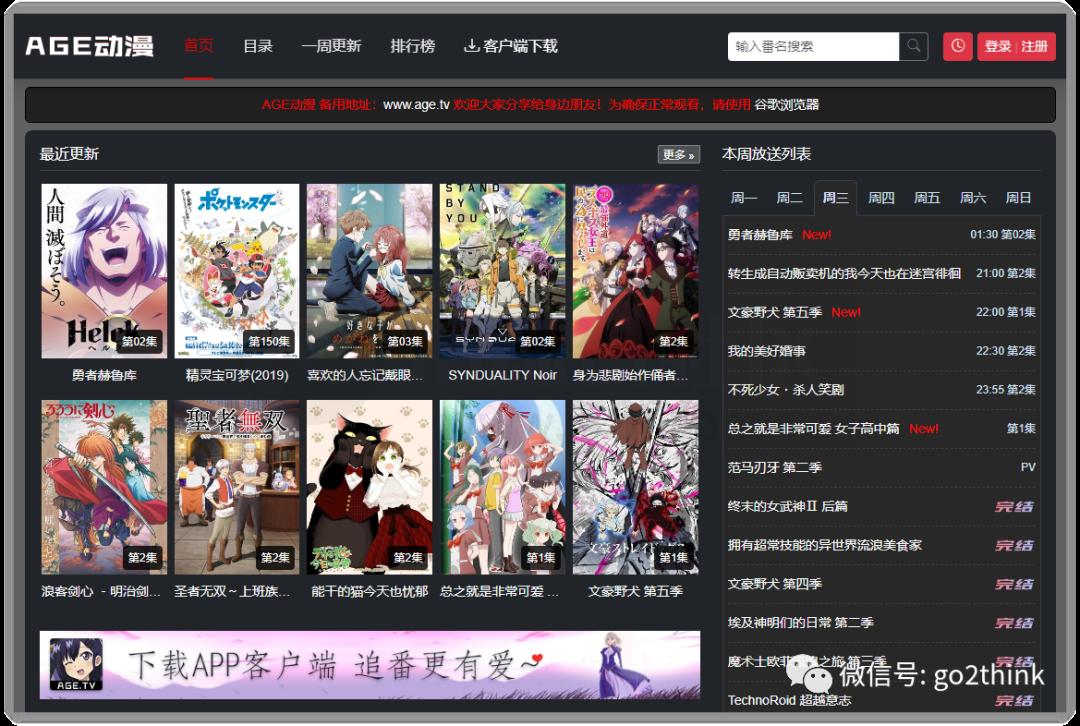Image resolution: width=1080 pixels, height=726 pixels.
Task: Click 第150集 episode badge on 精灵宝可梦
Action: pos(269,342)
